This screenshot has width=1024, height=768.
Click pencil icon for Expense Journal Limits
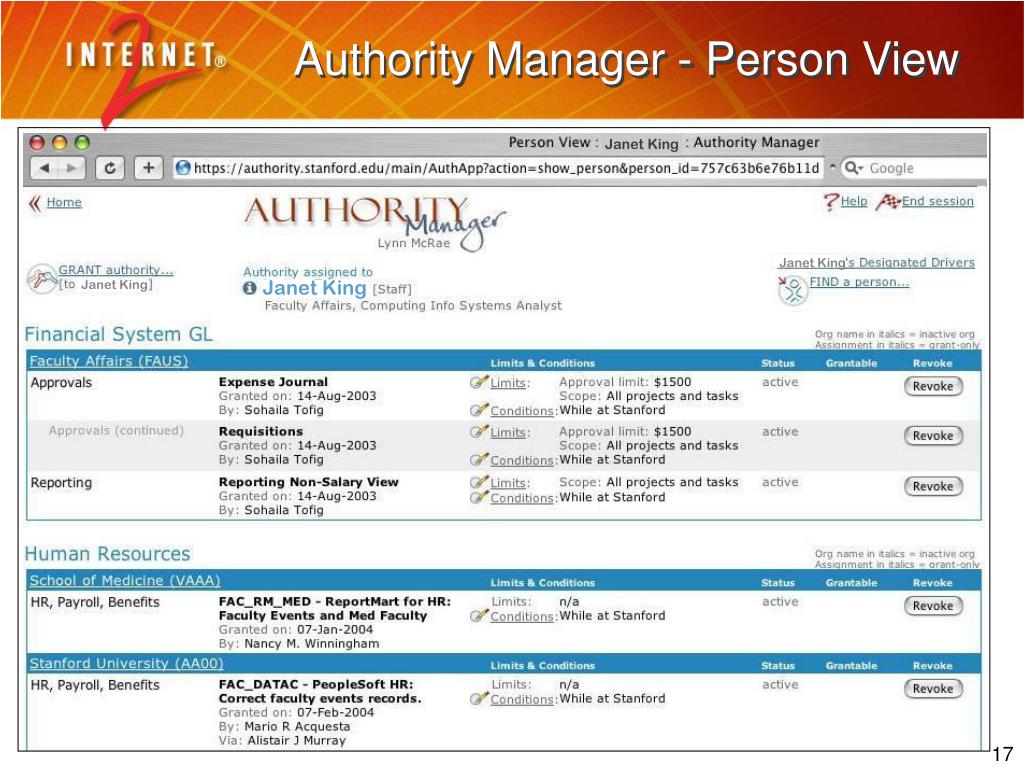point(479,382)
